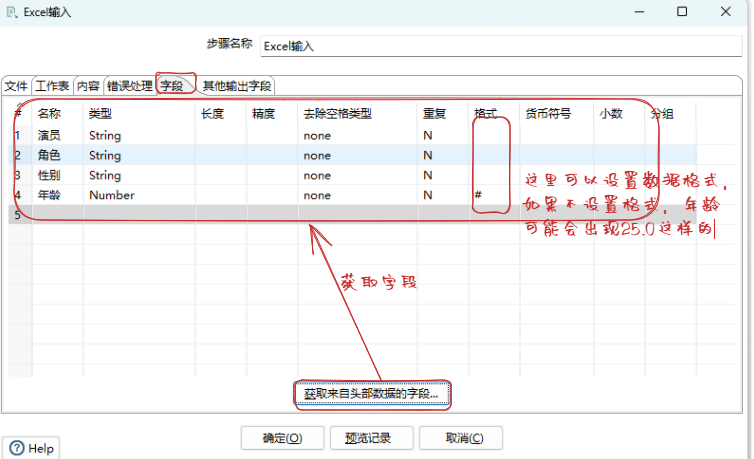Click the Number type cell for 年龄
This screenshot has height=459, width=754.
point(139,195)
